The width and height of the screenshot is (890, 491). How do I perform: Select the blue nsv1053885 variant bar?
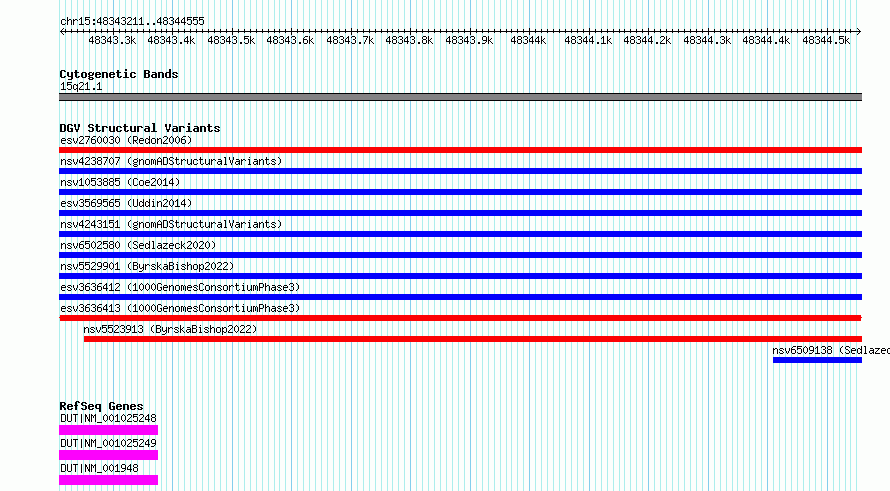(460, 192)
